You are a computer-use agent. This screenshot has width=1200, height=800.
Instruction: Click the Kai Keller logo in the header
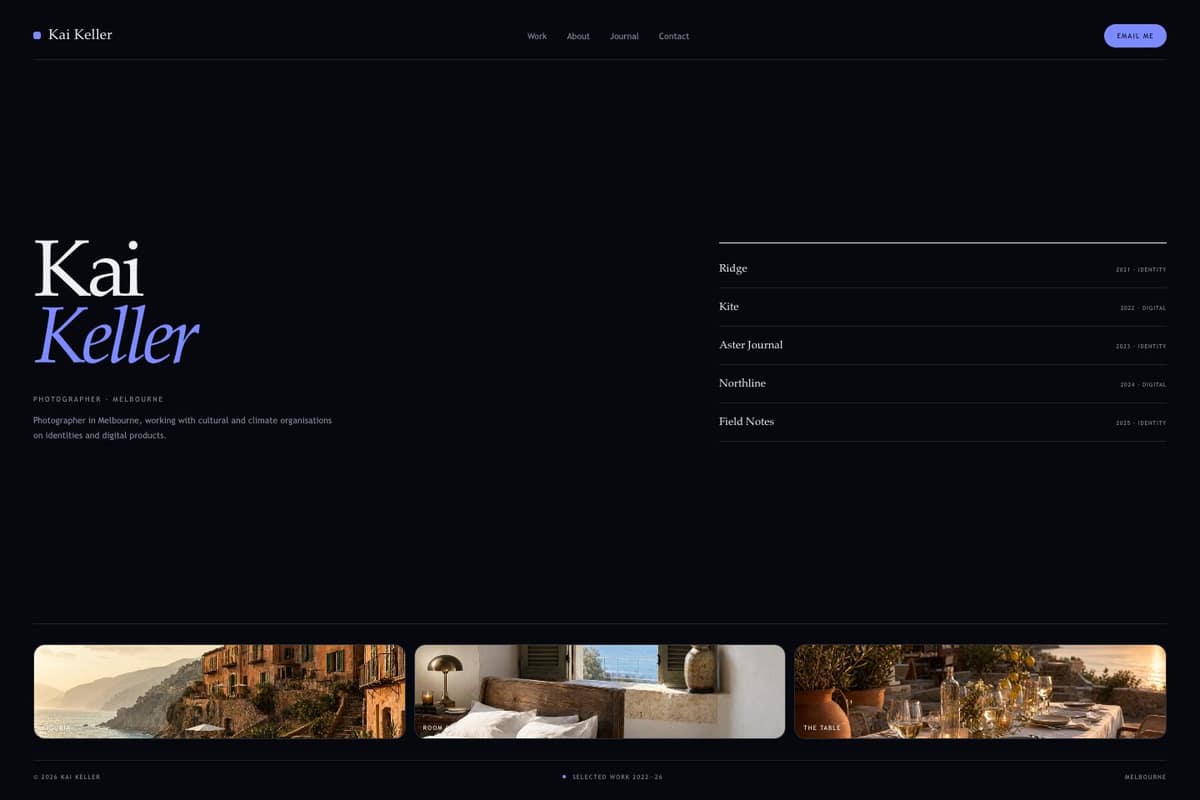tap(73, 35)
